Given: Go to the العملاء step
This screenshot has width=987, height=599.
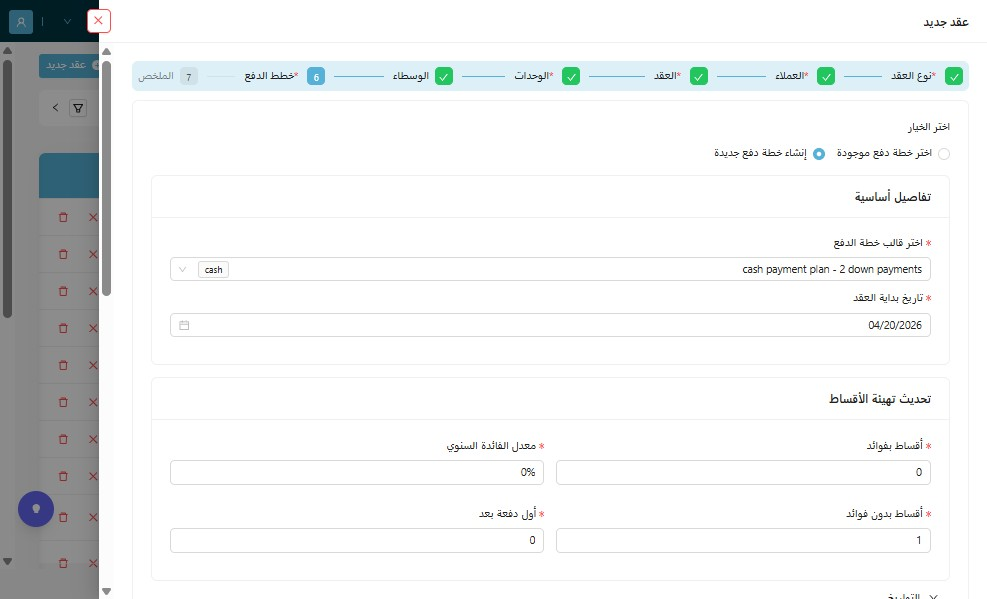Looking at the screenshot, I should 804,76.
